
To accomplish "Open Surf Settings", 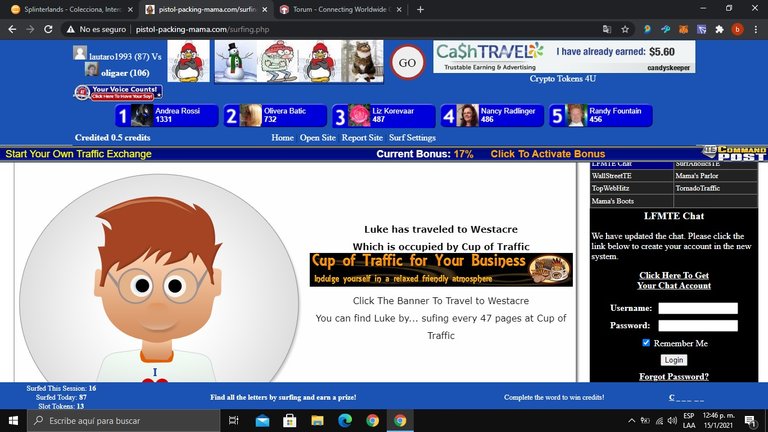I will 412,138.
